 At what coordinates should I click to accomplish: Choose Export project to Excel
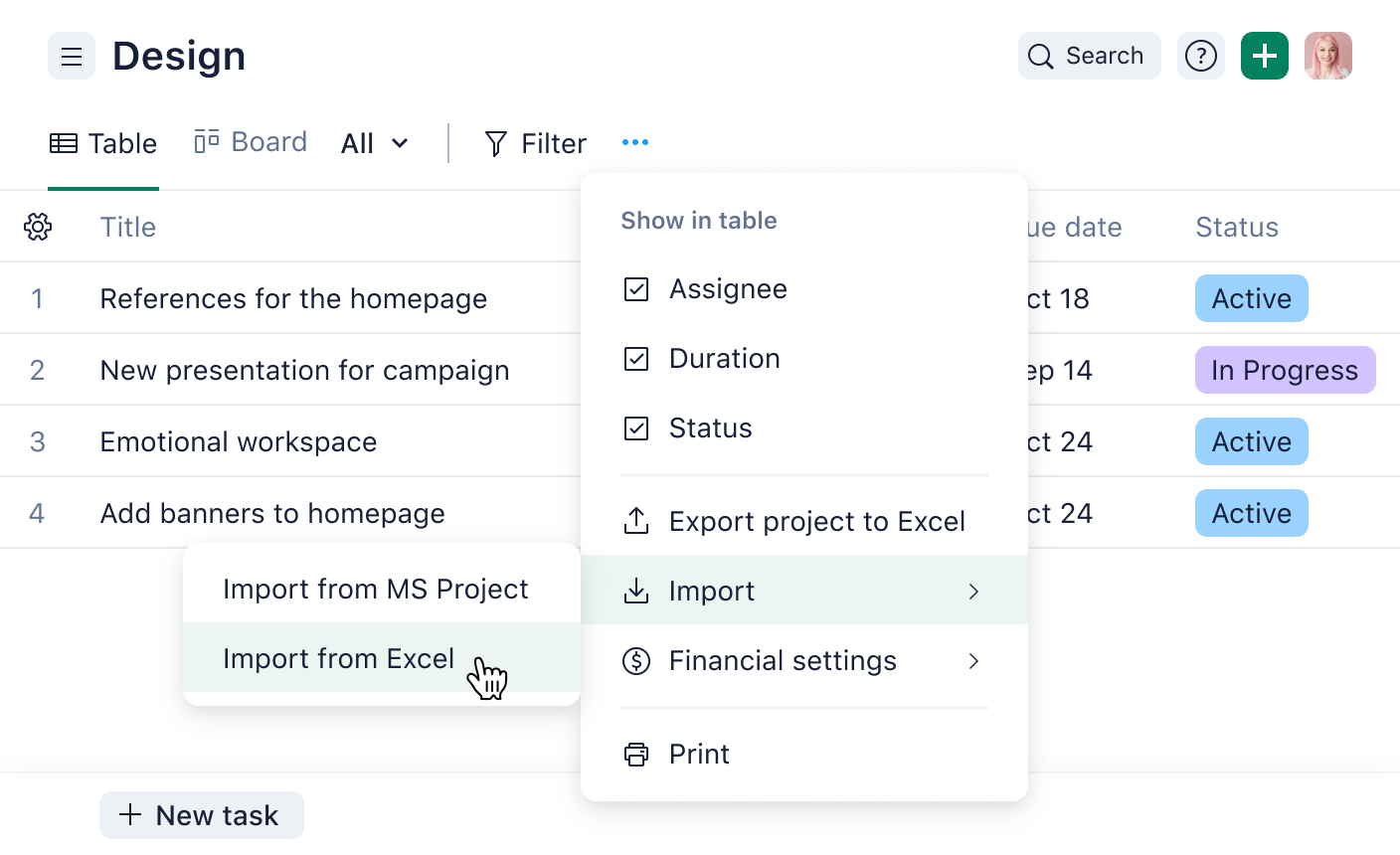pyautogui.click(x=815, y=522)
